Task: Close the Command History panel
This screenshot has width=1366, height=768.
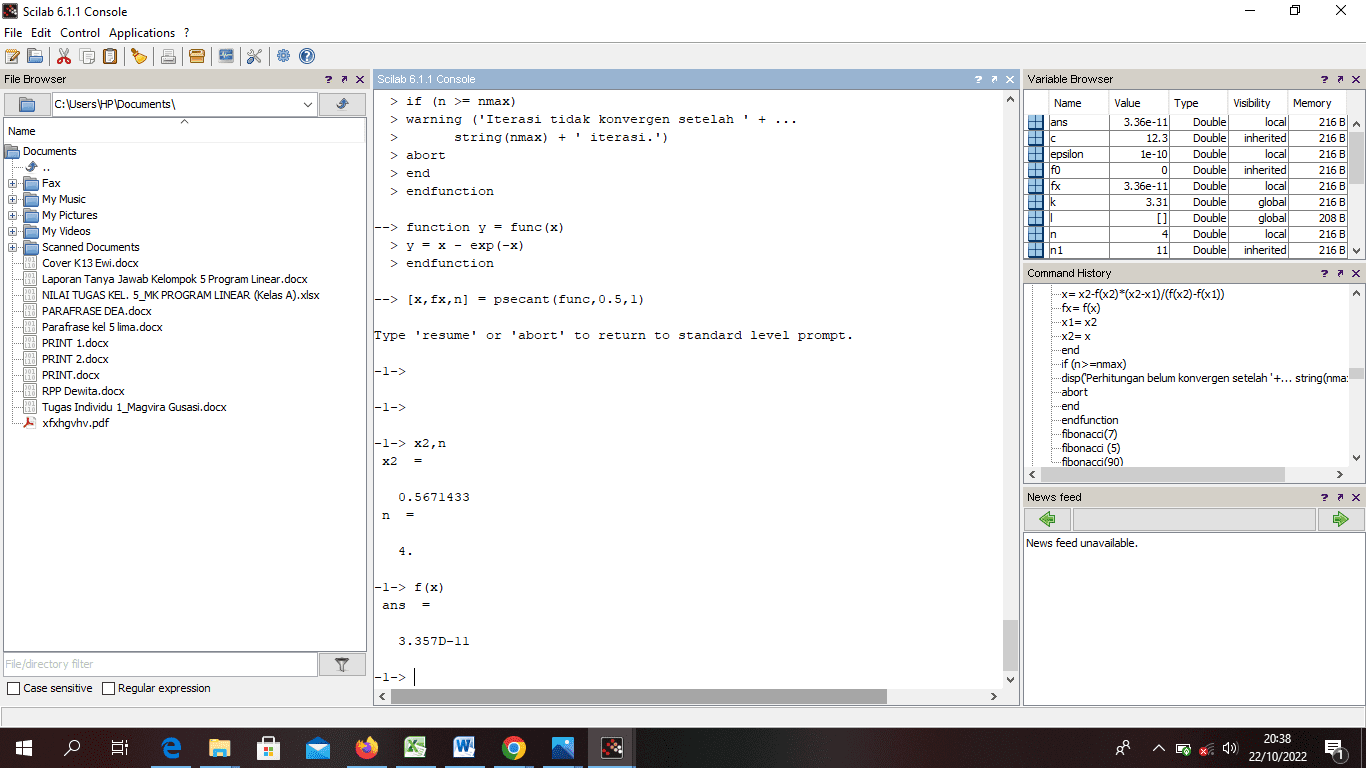Action: coord(1356,273)
